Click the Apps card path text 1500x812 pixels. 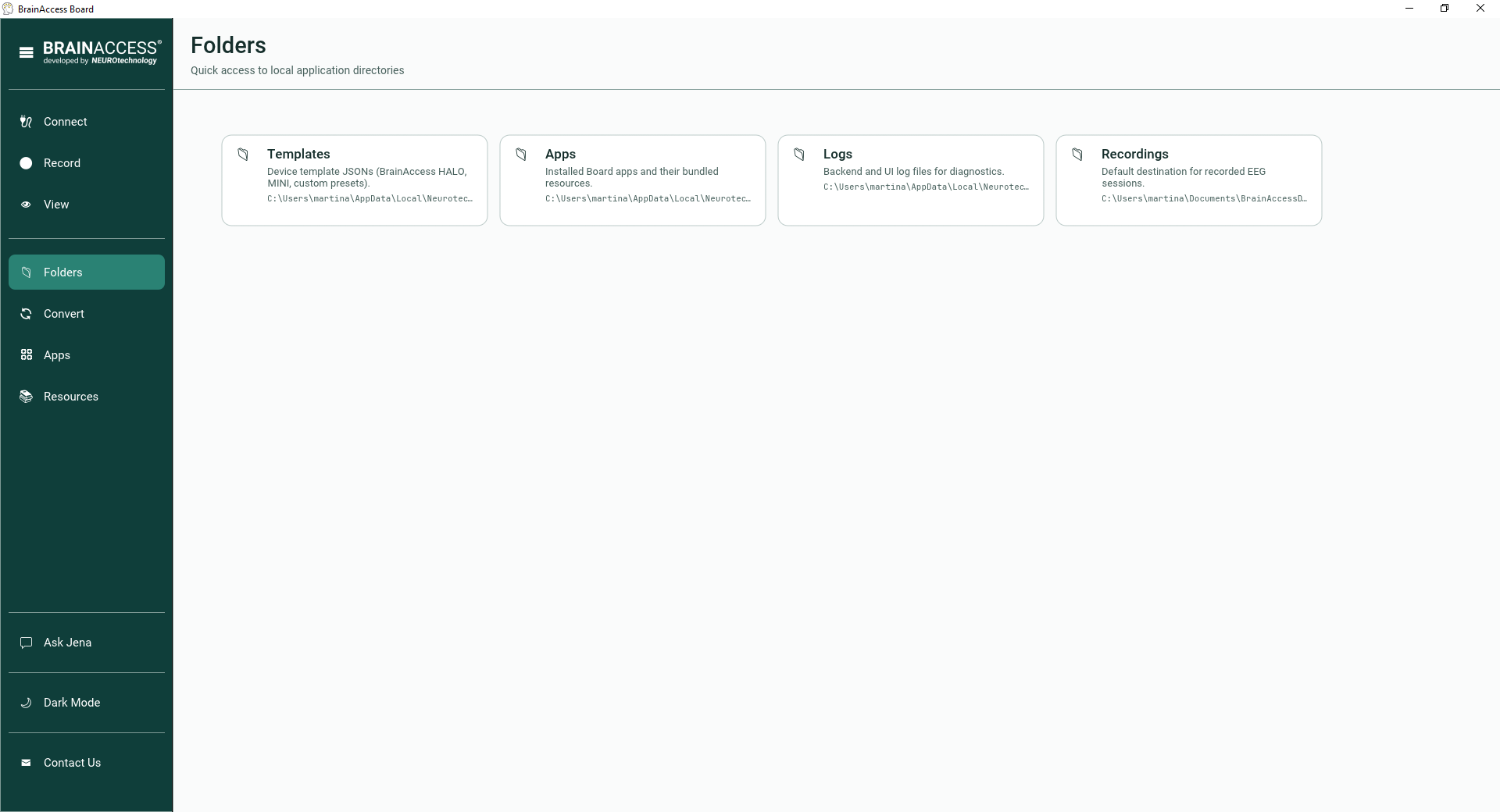click(648, 199)
